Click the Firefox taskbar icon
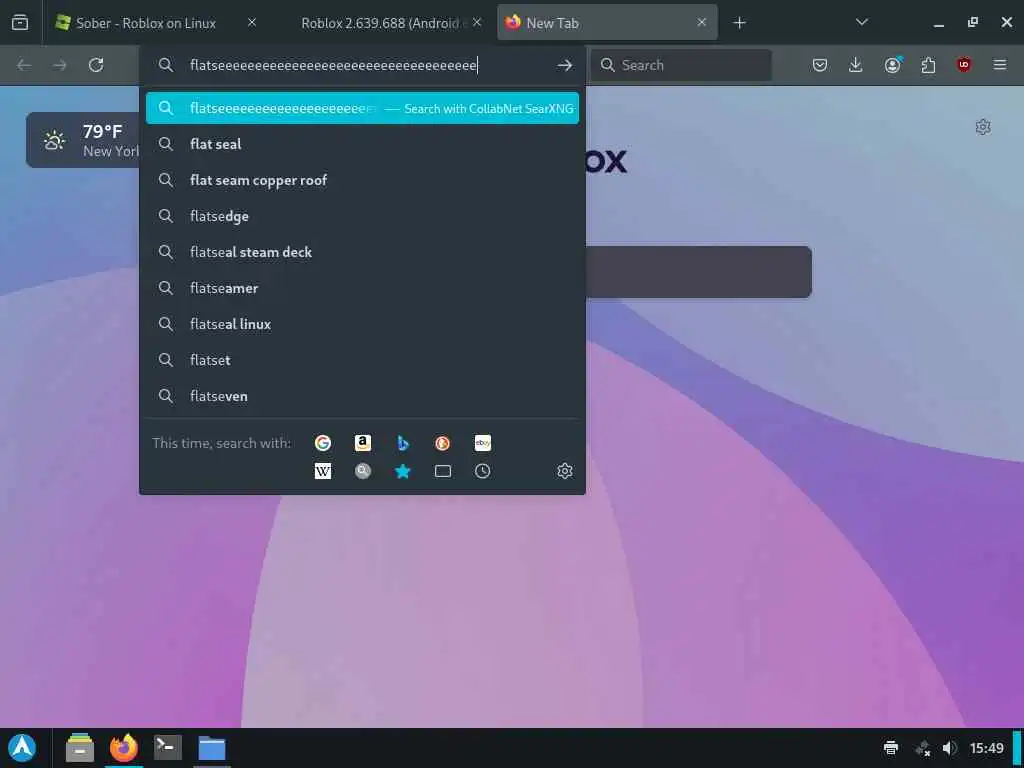The width and height of the screenshot is (1024, 768). 123,748
